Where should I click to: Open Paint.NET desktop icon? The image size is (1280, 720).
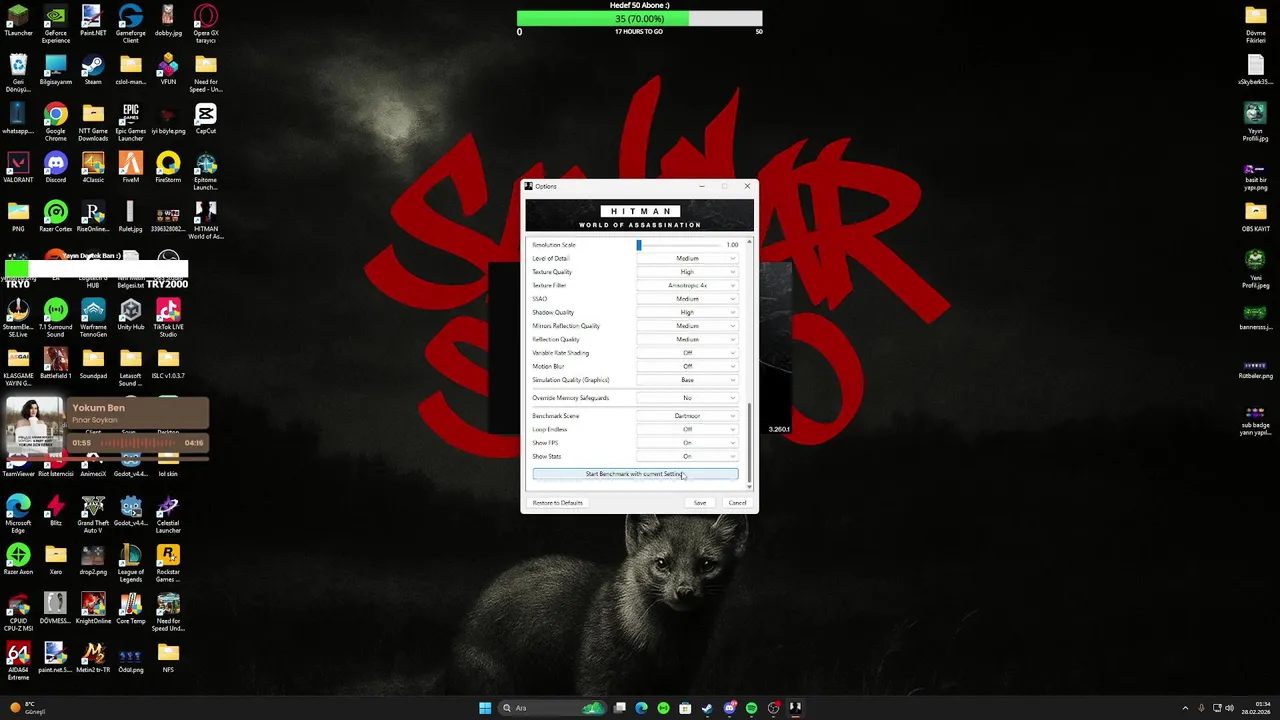(93, 22)
